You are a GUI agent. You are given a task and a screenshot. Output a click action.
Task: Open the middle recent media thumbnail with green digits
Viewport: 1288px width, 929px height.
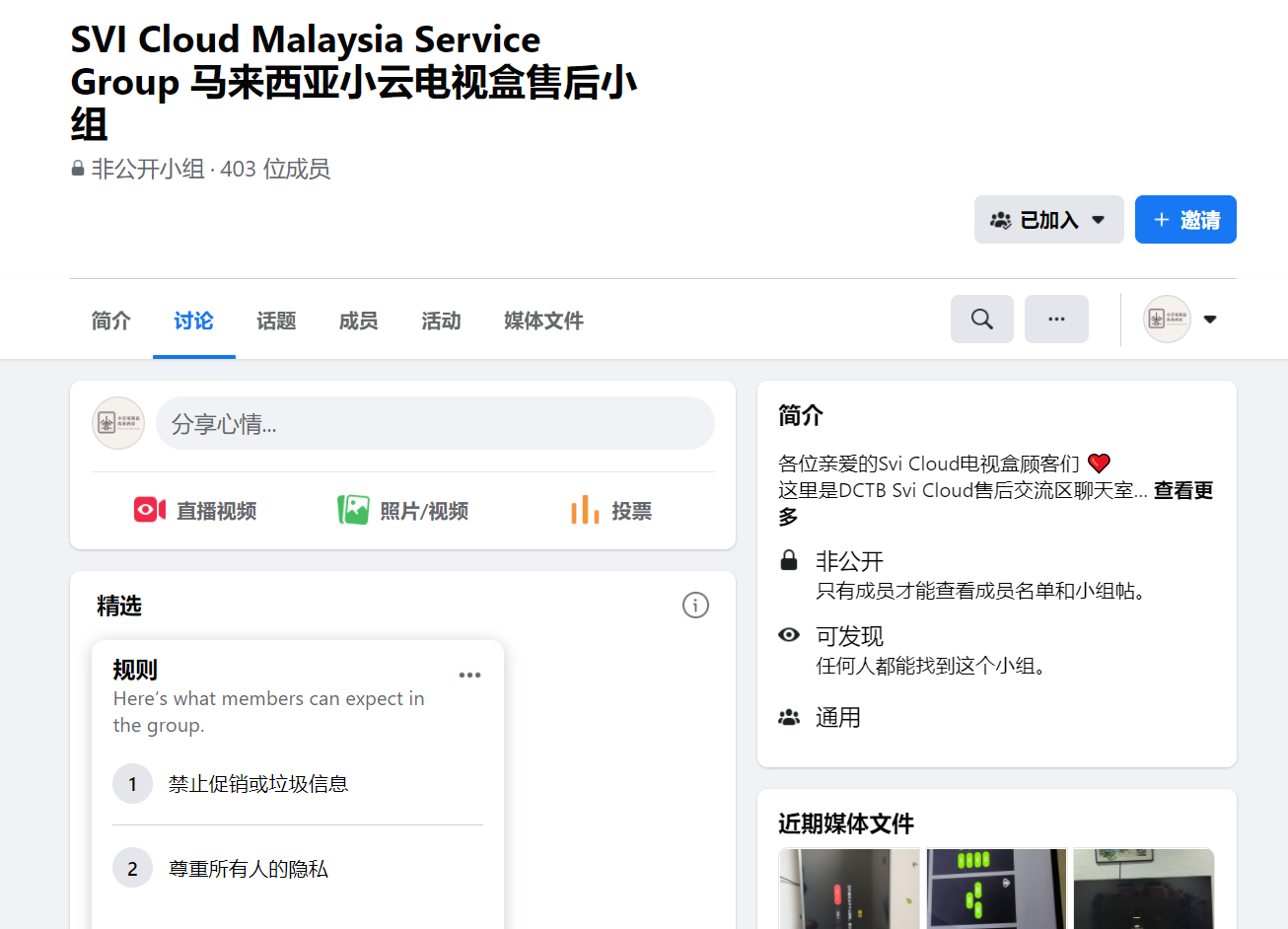click(x=996, y=889)
